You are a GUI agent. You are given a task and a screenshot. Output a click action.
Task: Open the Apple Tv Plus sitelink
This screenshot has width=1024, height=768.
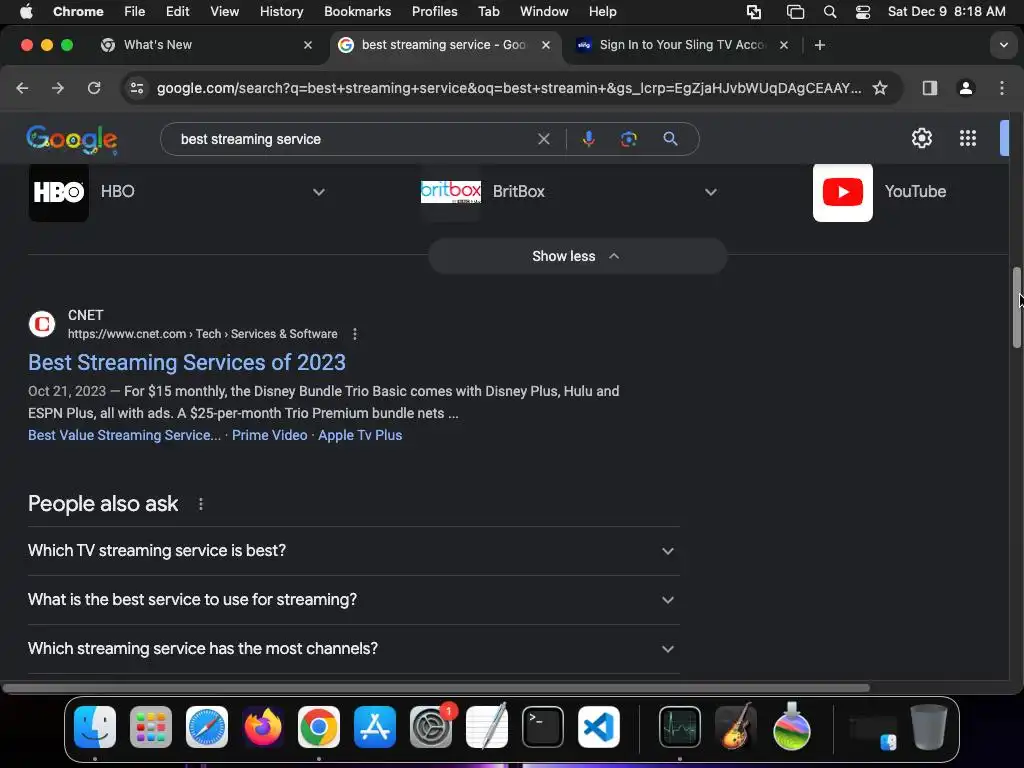(x=360, y=435)
